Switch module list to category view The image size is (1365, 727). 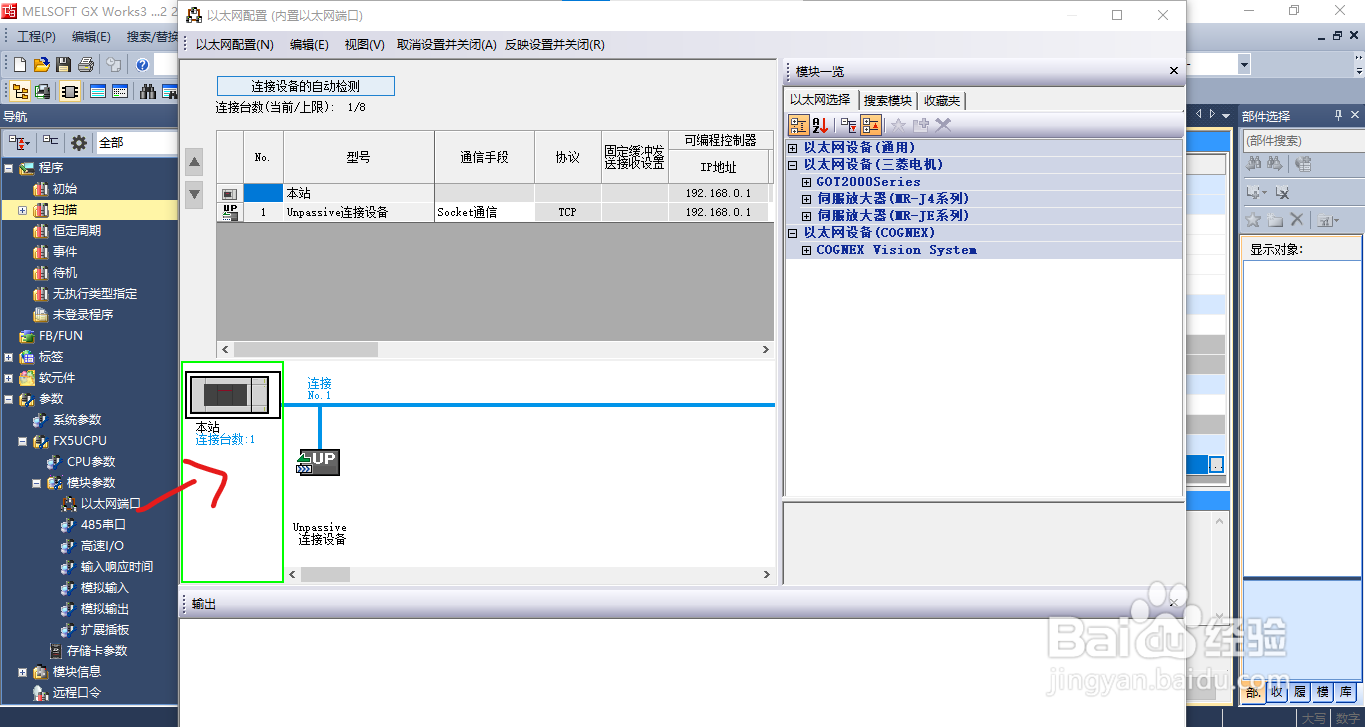tap(799, 125)
